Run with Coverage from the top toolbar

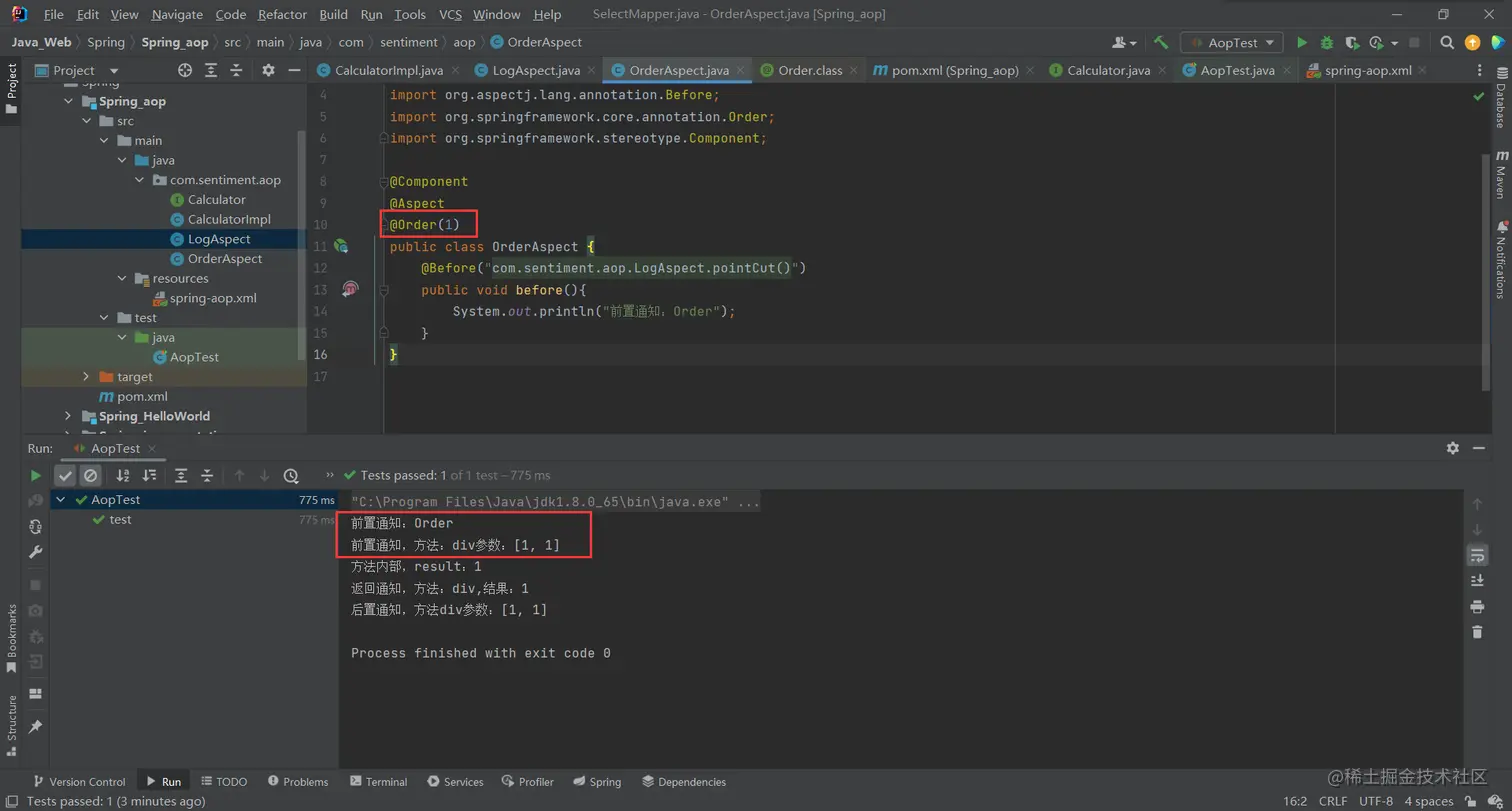(1352, 43)
